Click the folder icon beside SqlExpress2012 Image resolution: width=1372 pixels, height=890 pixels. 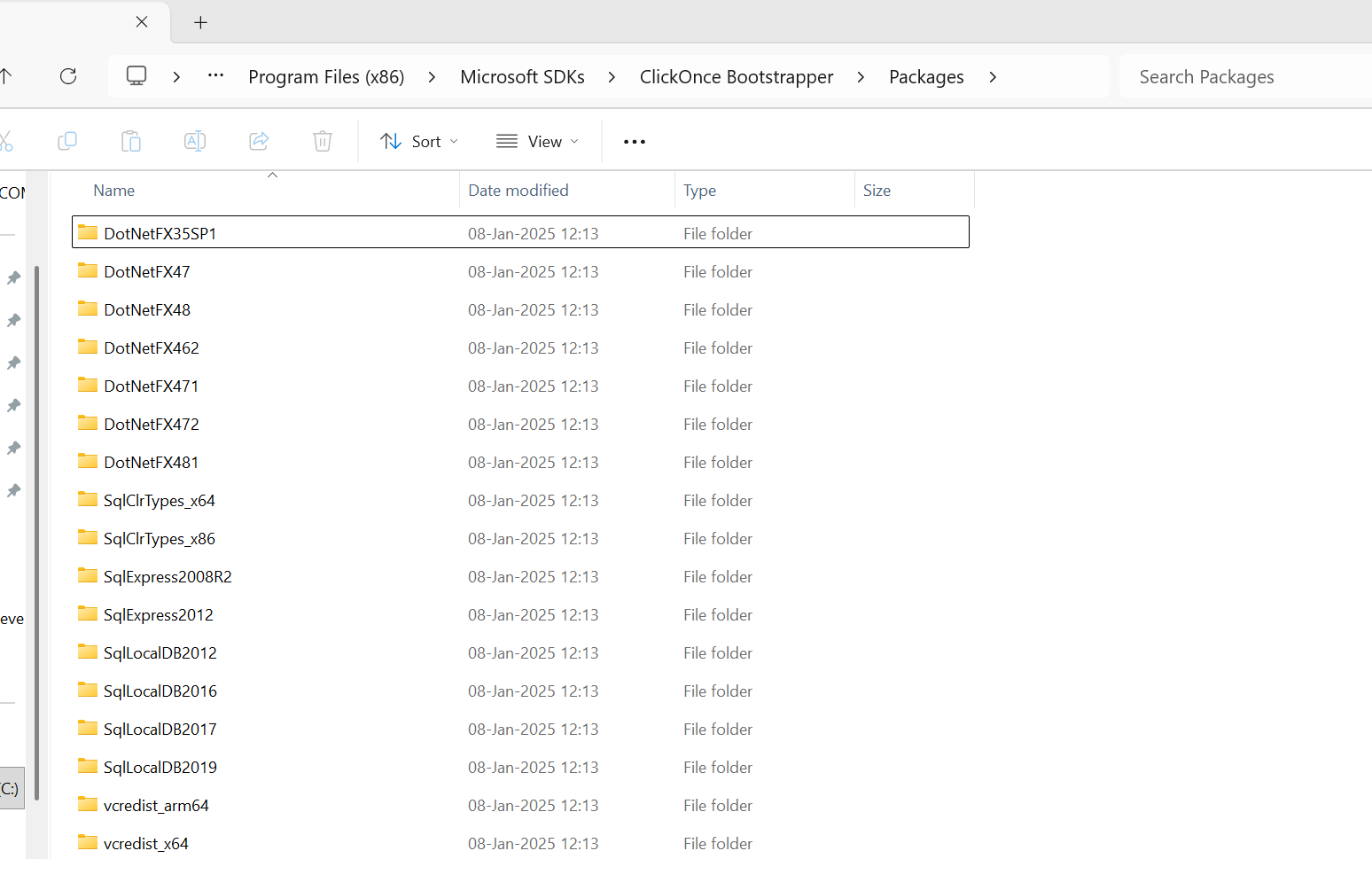88,613
